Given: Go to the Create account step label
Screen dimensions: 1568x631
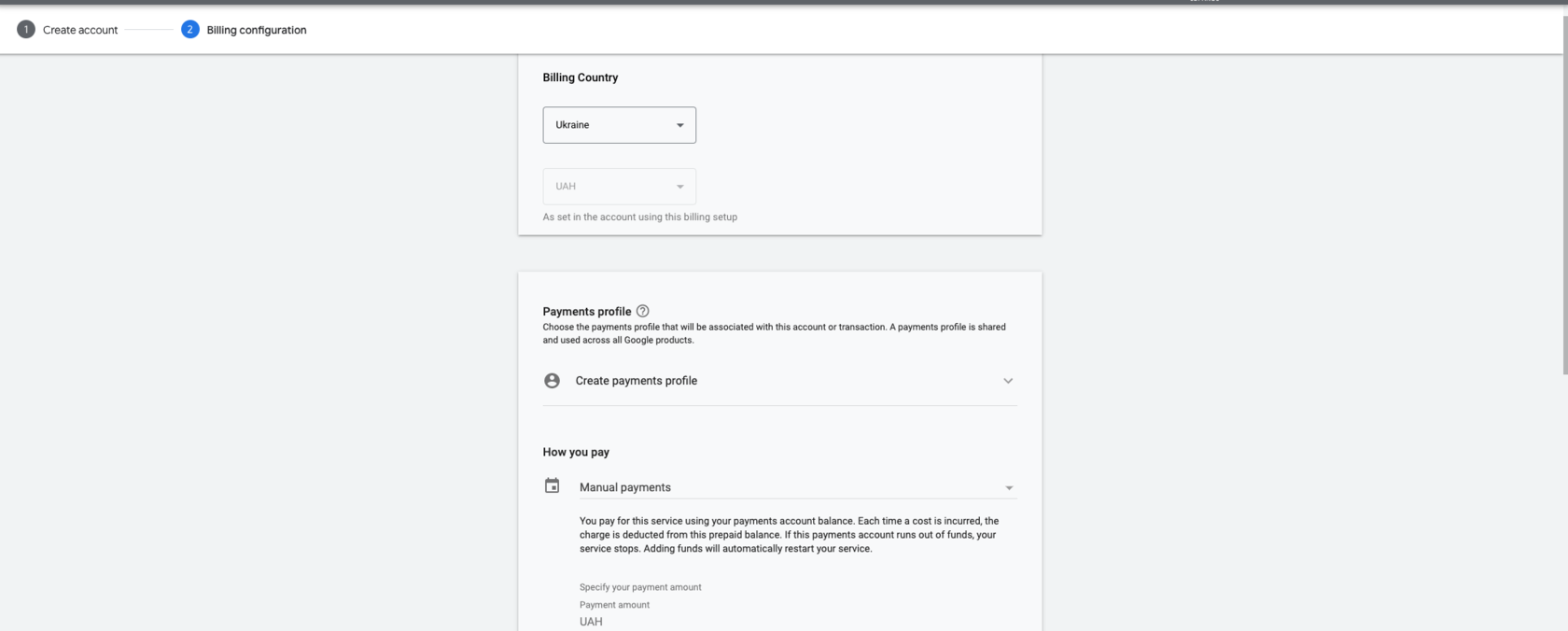Looking at the screenshot, I should (x=80, y=30).
